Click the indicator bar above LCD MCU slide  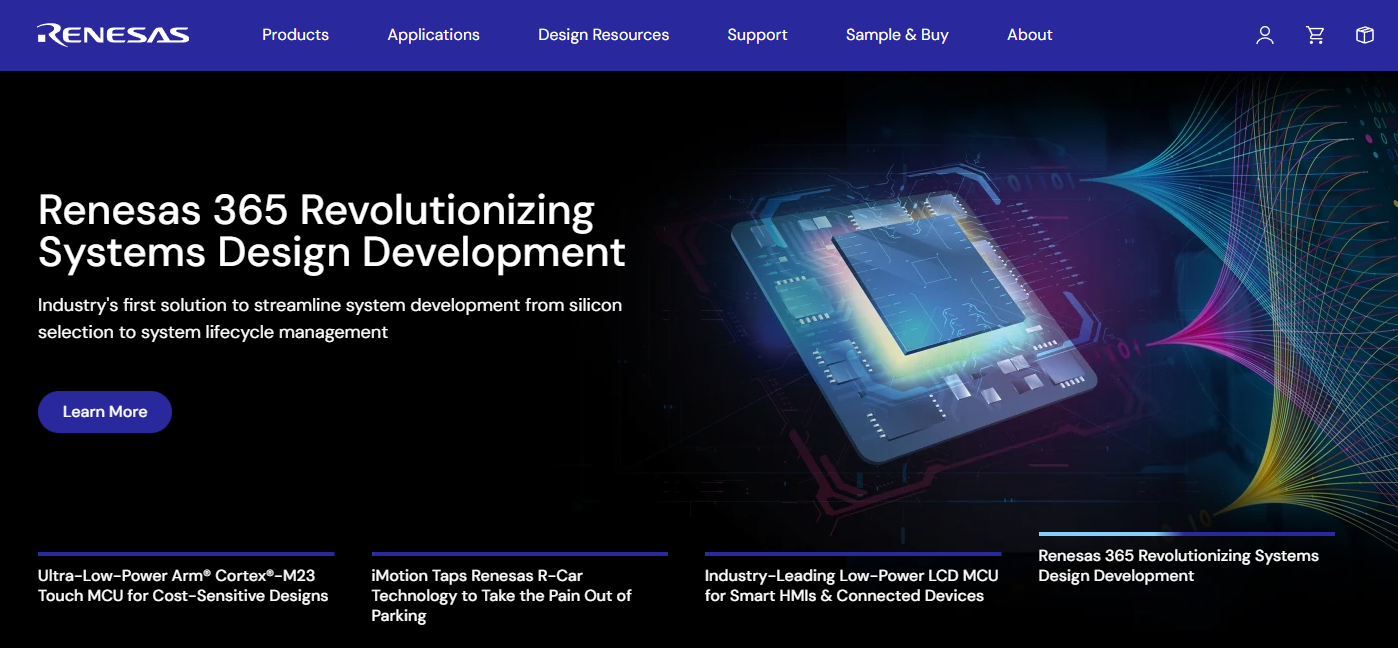(x=852, y=553)
